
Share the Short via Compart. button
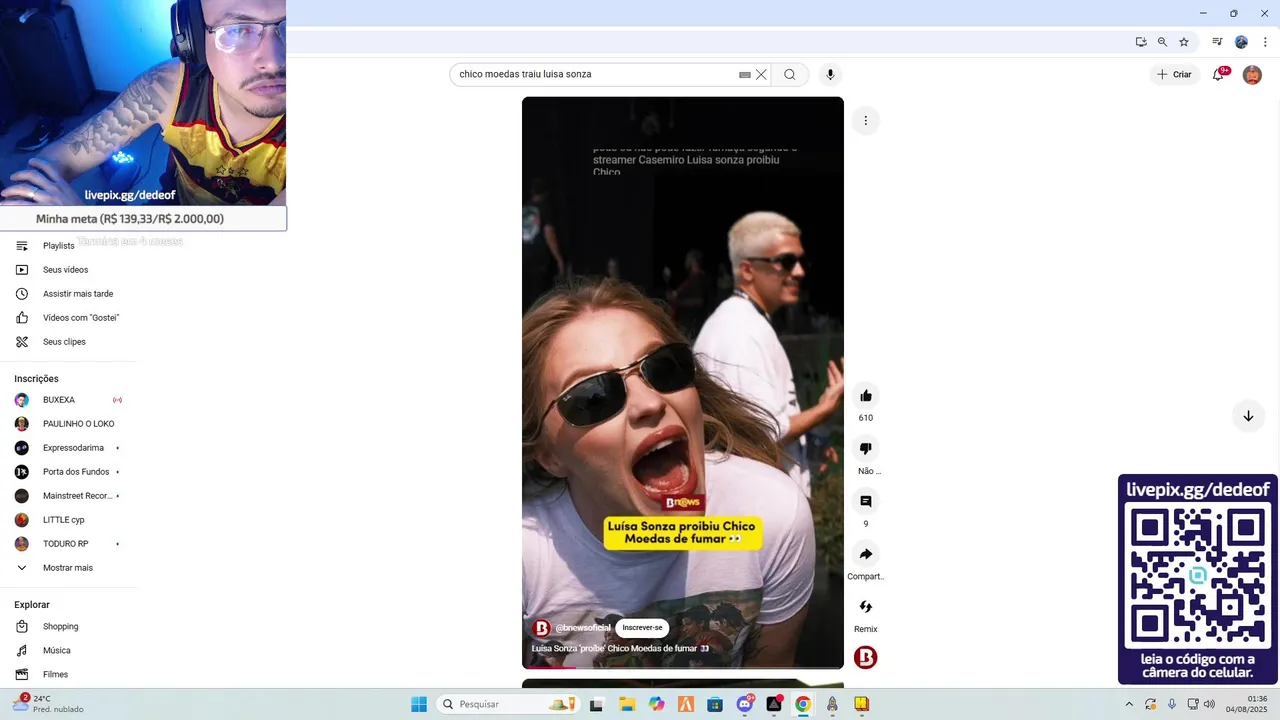(x=866, y=554)
